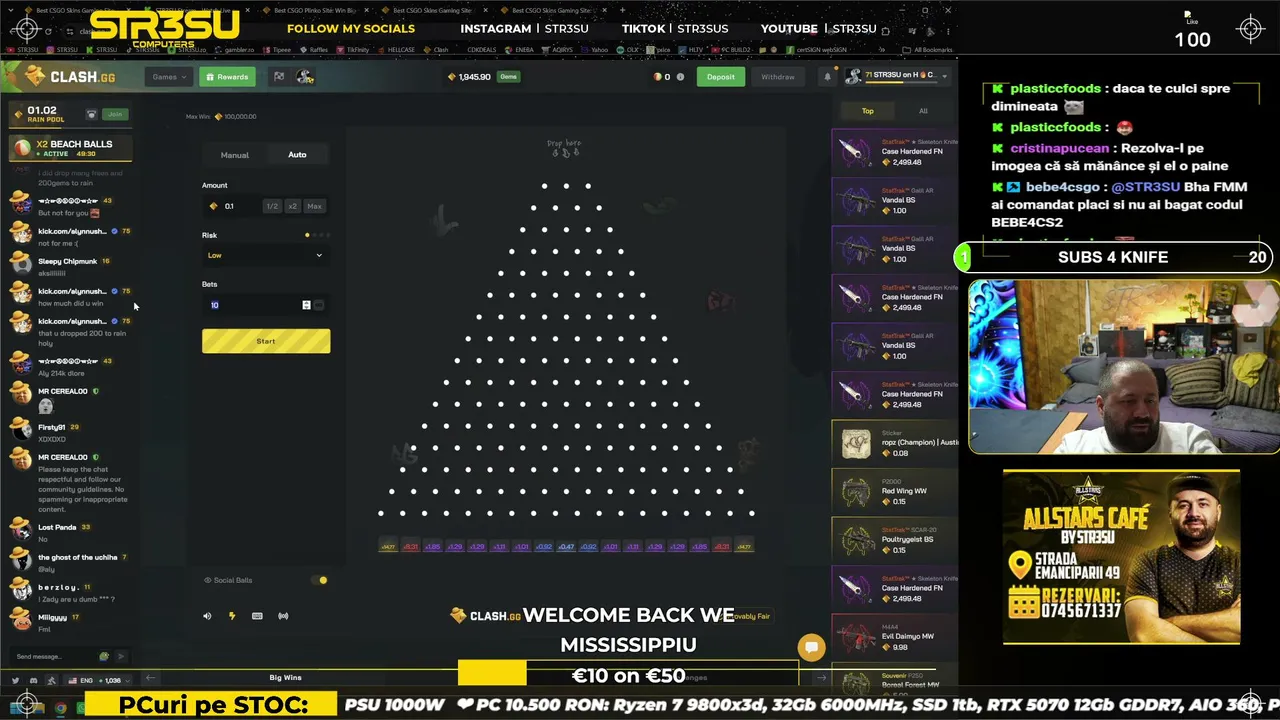Screen dimensions: 1280x720
Task: Click the x0.47 center multiplier bucket
Action: pos(566,547)
